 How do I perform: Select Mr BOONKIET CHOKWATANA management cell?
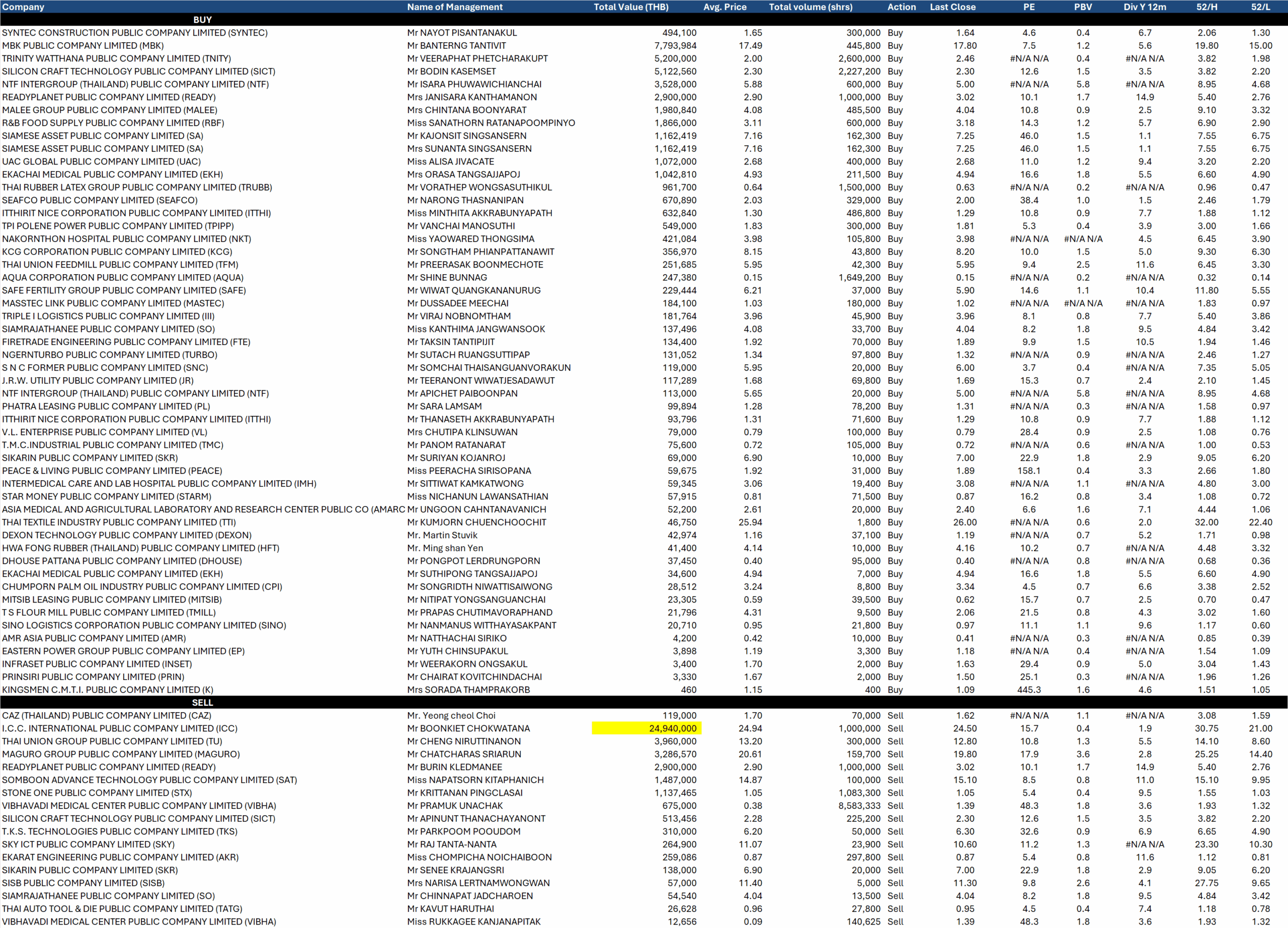click(468, 728)
